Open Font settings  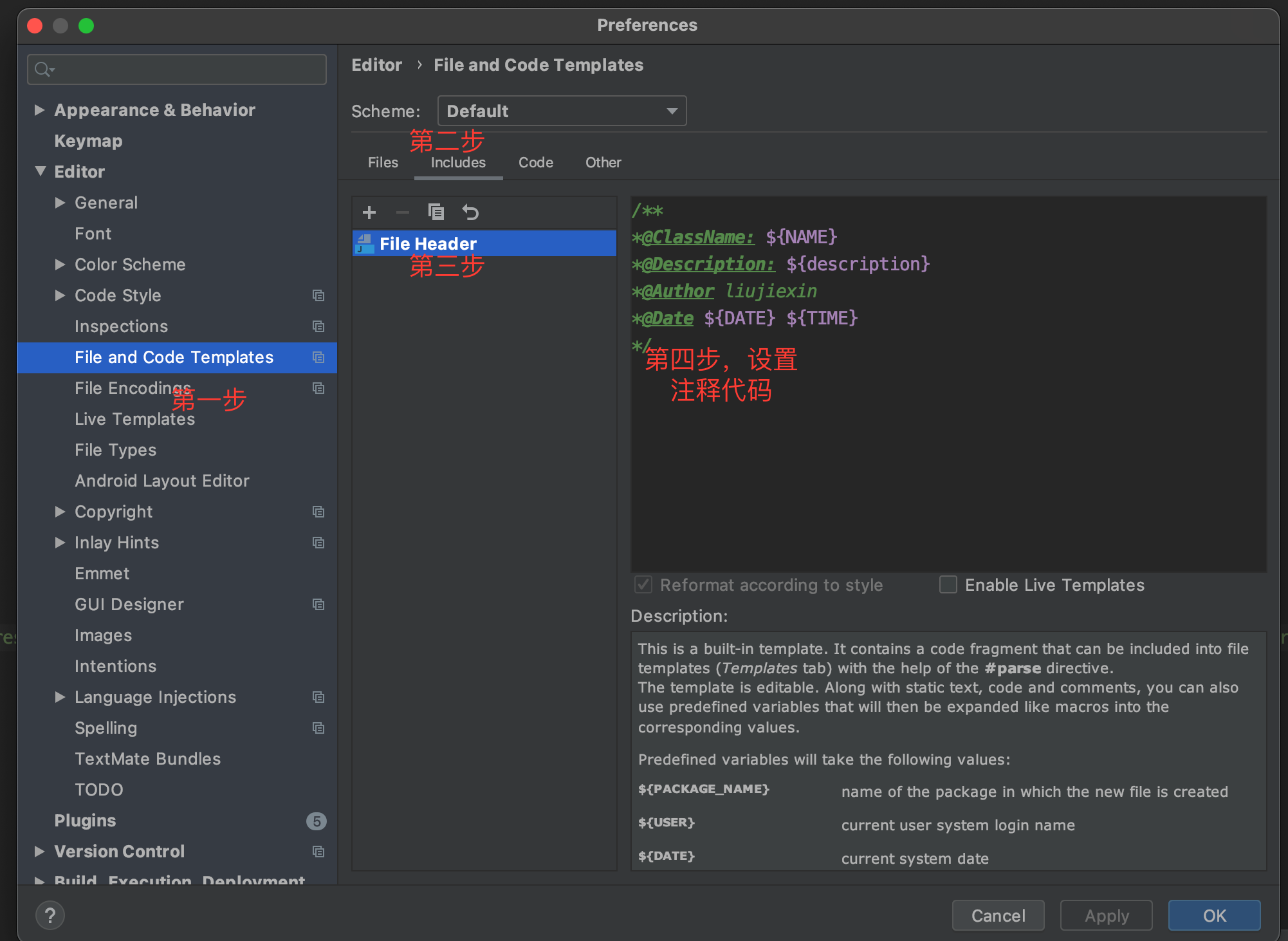93,234
